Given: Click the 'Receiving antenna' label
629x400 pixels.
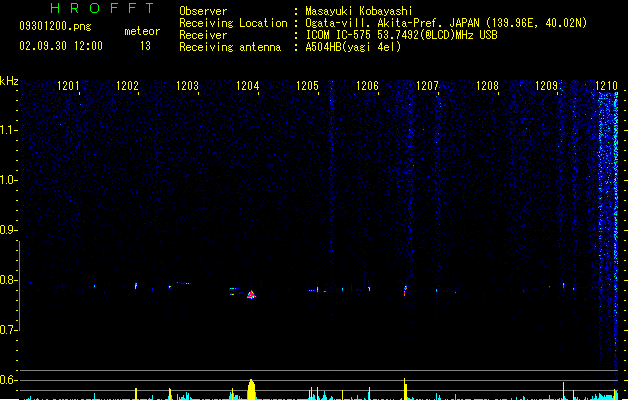Looking at the screenshot, I should (x=230, y=47).
